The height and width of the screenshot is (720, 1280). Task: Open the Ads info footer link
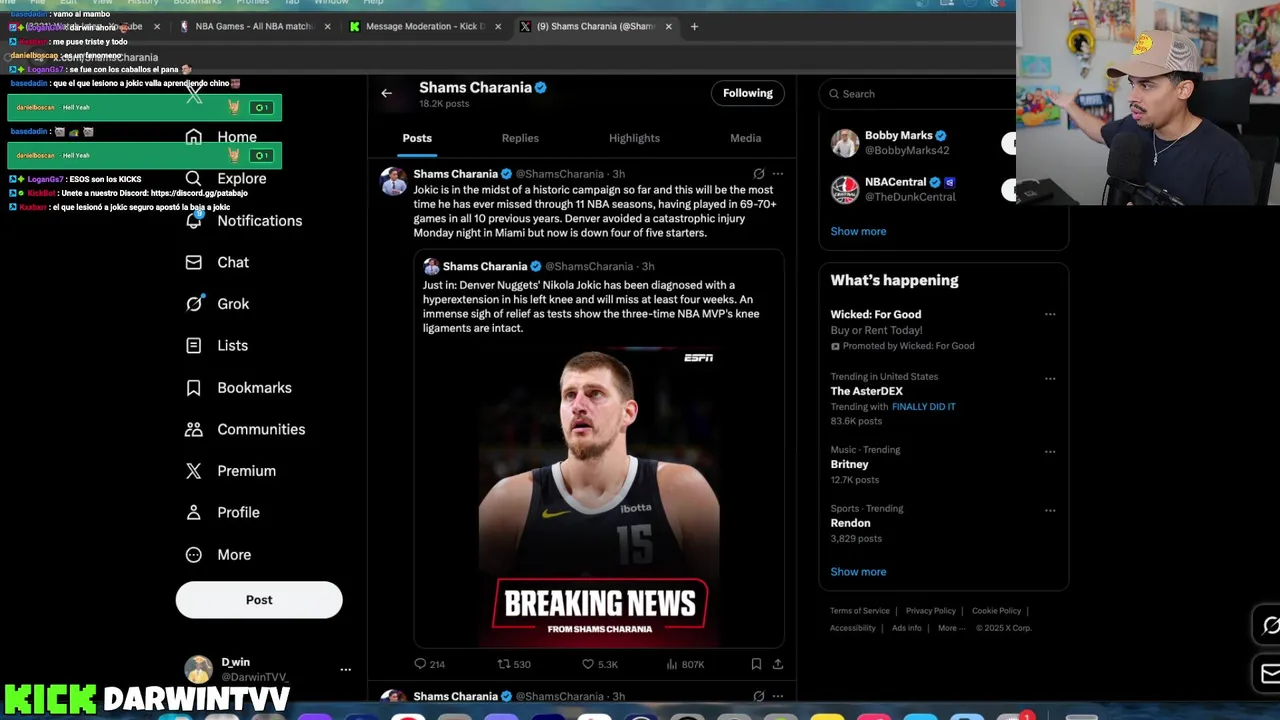[907, 628]
